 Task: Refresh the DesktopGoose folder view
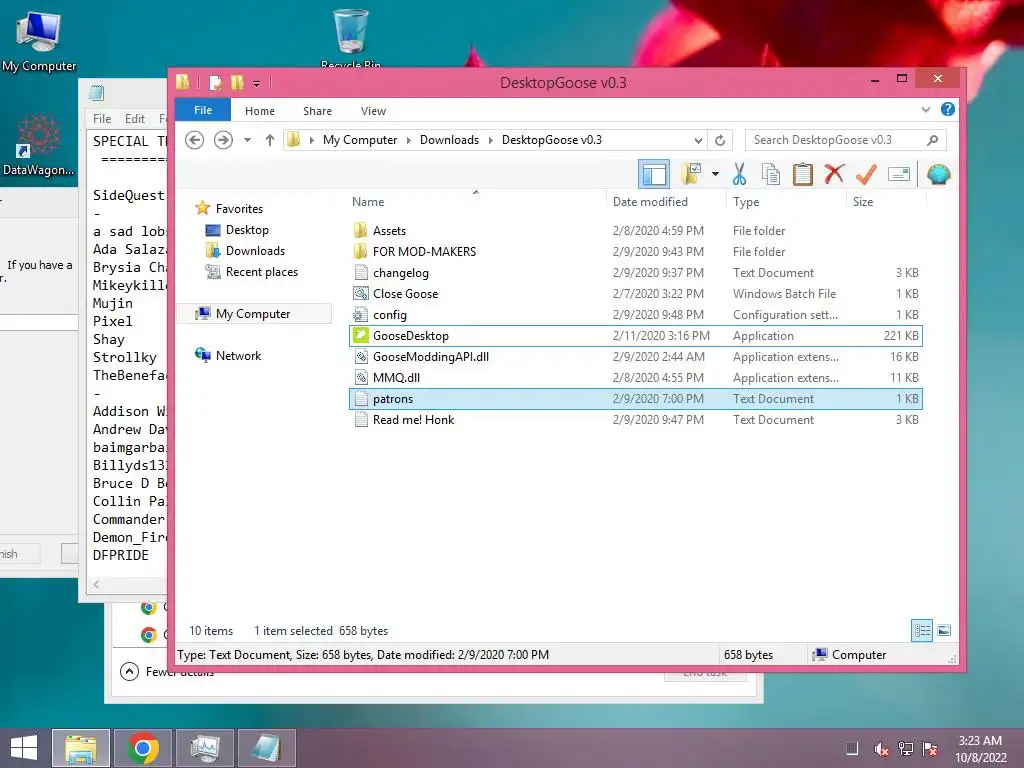(720, 140)
